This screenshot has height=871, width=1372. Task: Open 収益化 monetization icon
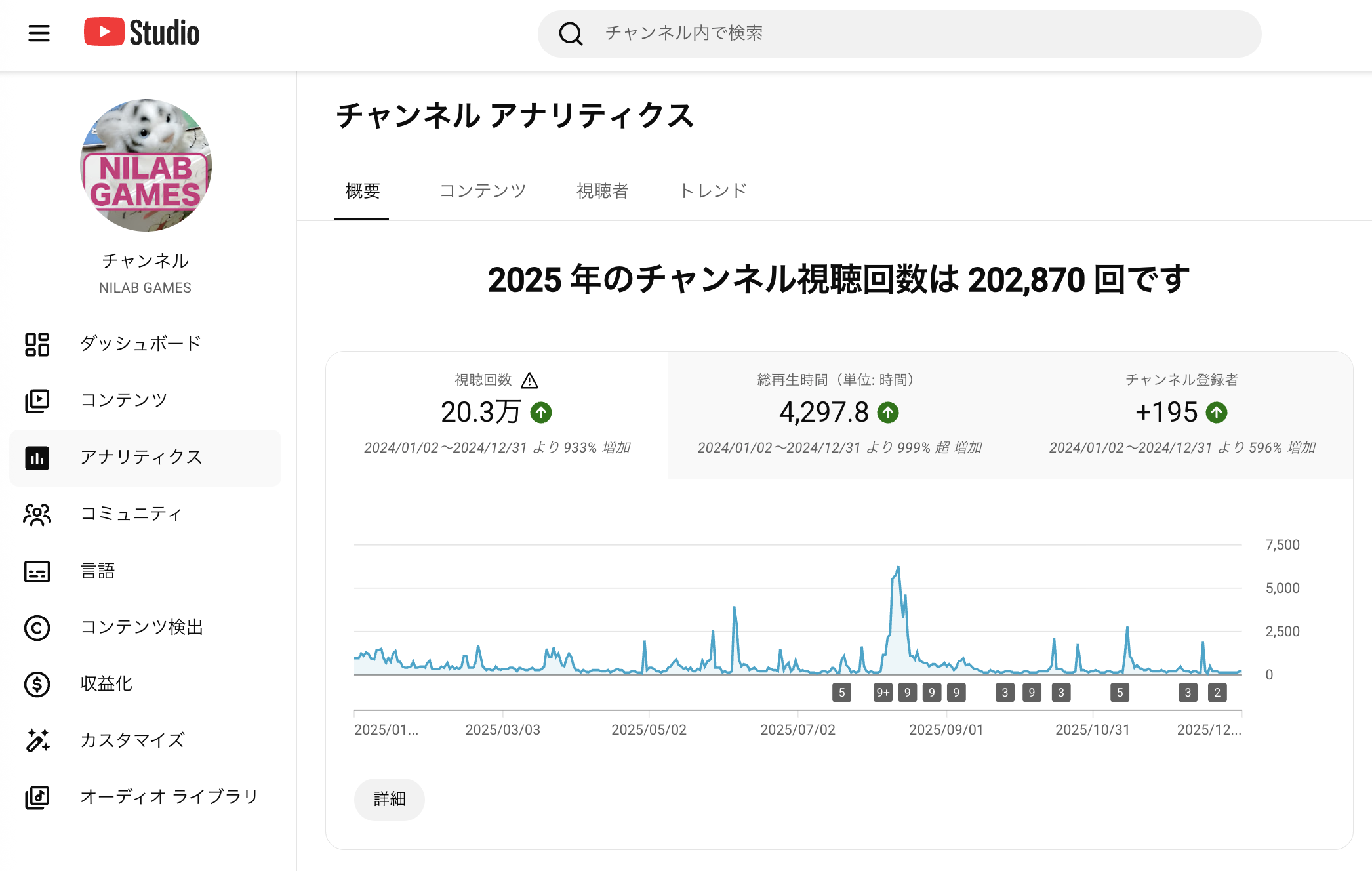pos(37,684)
